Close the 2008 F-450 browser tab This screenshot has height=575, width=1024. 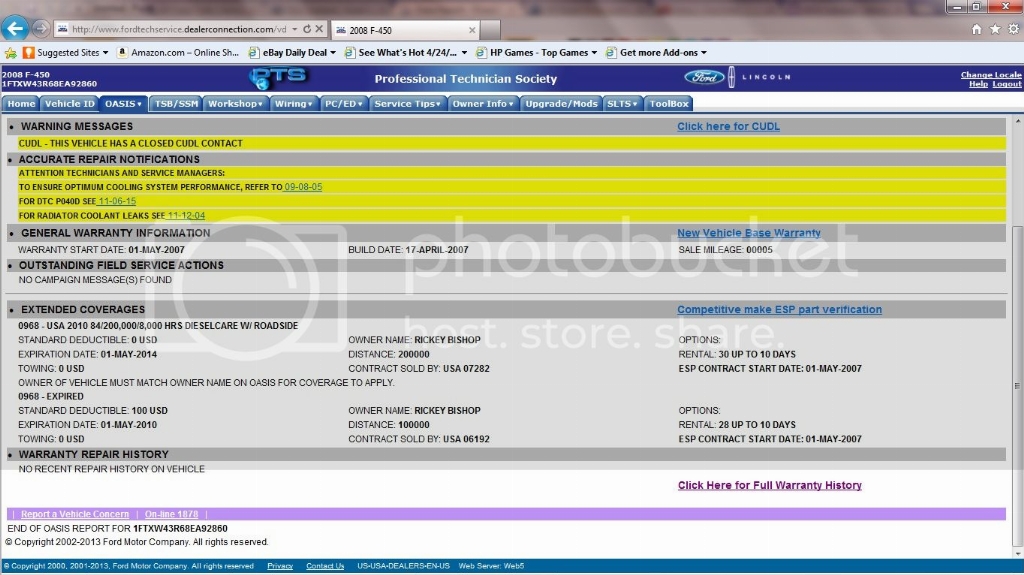pyautogui.click(x=472, y=30)
